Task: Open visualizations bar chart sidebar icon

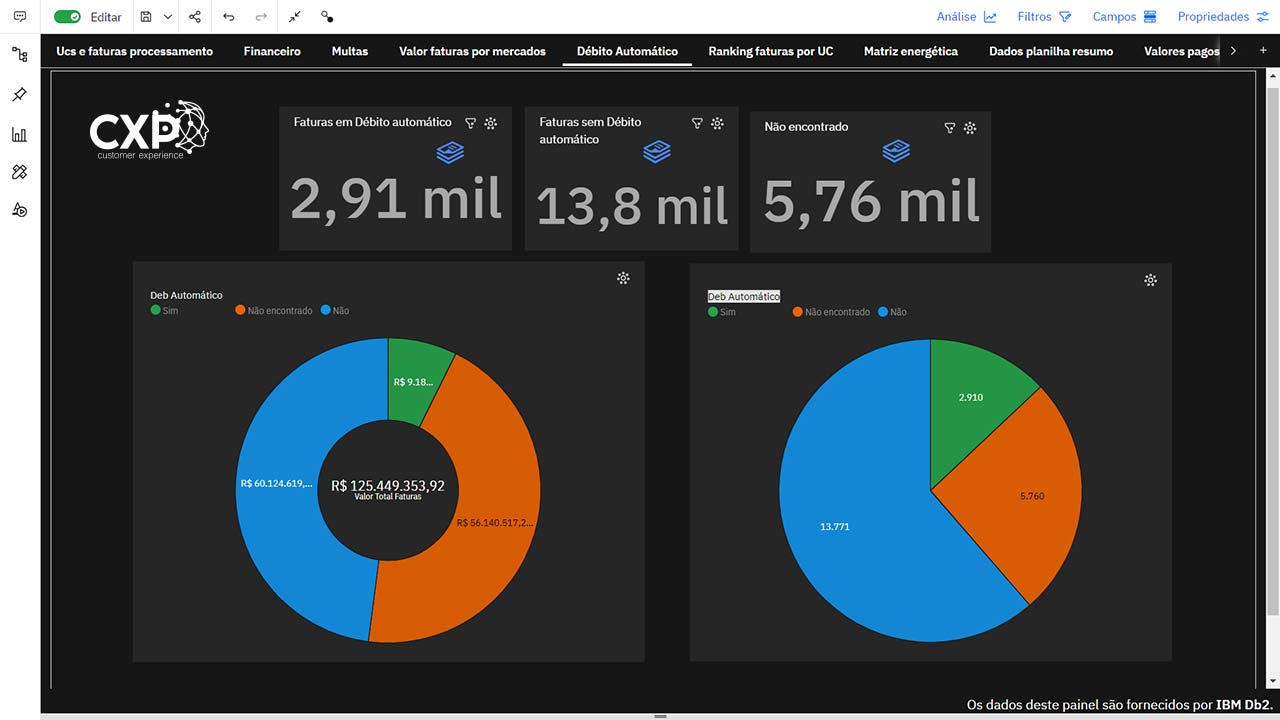Action: tap(19, 134)
